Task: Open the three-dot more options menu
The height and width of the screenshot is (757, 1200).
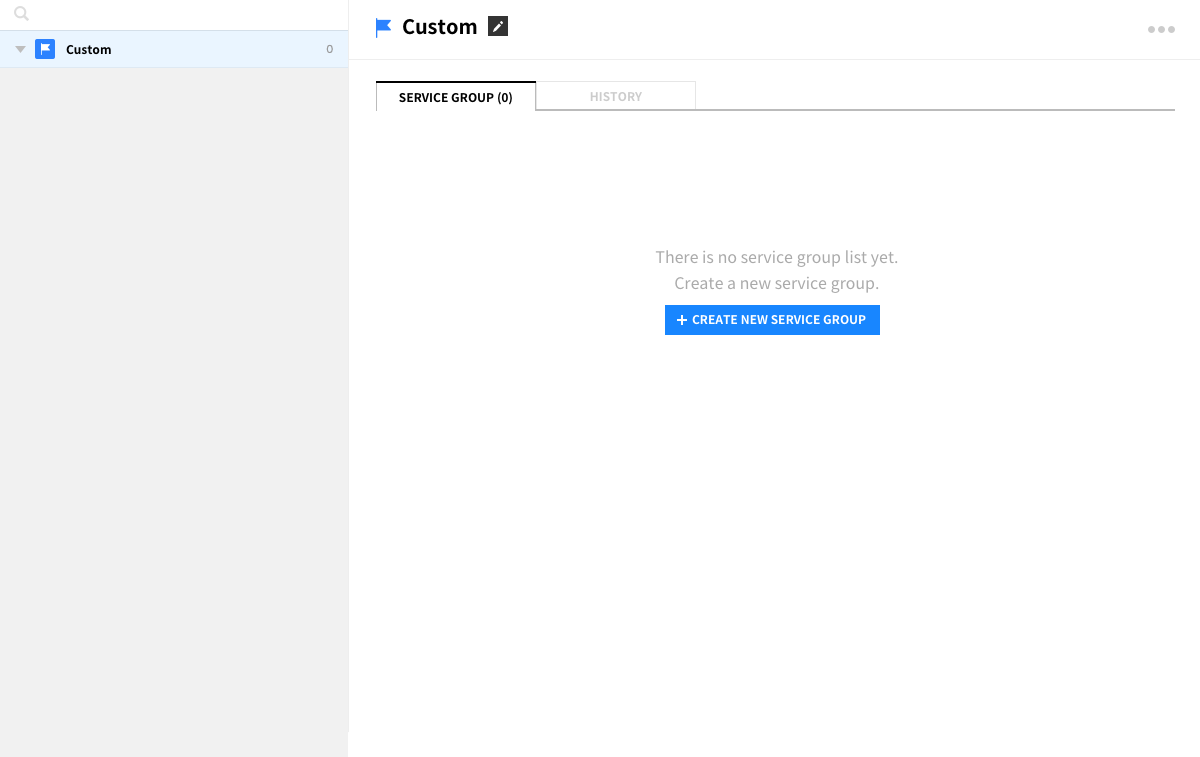Action: point(1161,29)
